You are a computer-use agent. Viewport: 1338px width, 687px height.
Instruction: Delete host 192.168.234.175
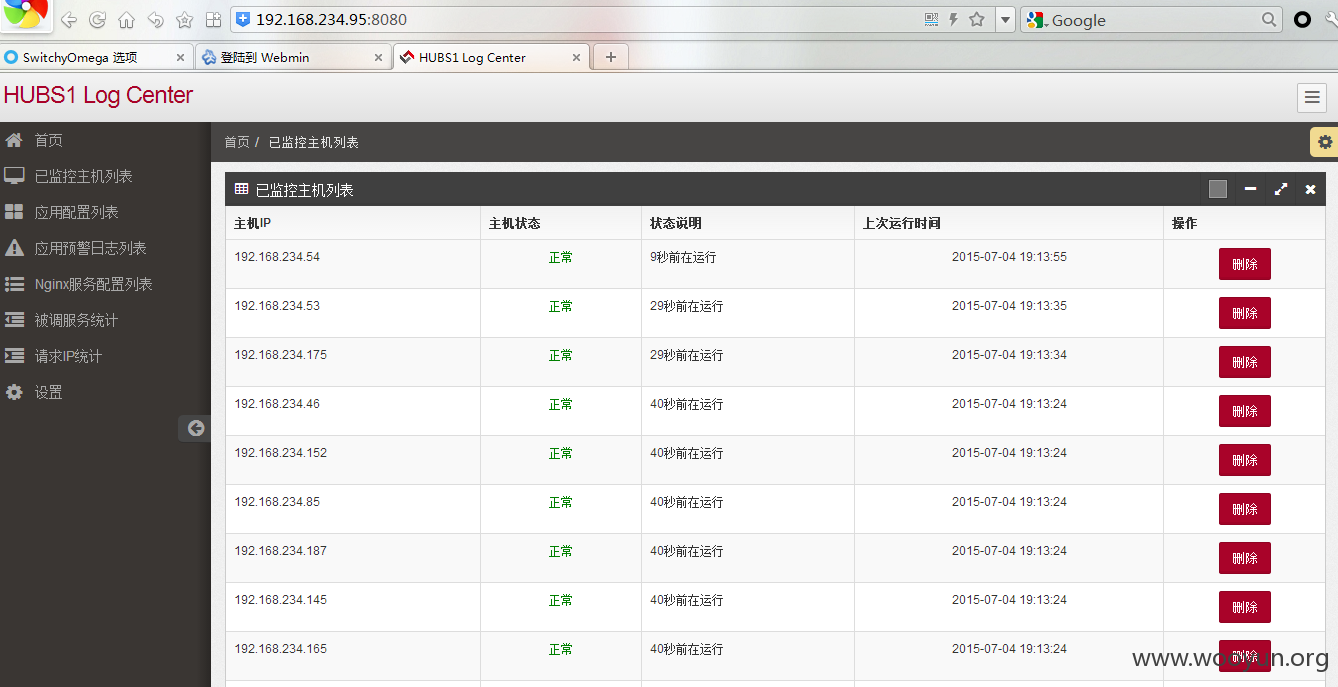coord(1244,362)
